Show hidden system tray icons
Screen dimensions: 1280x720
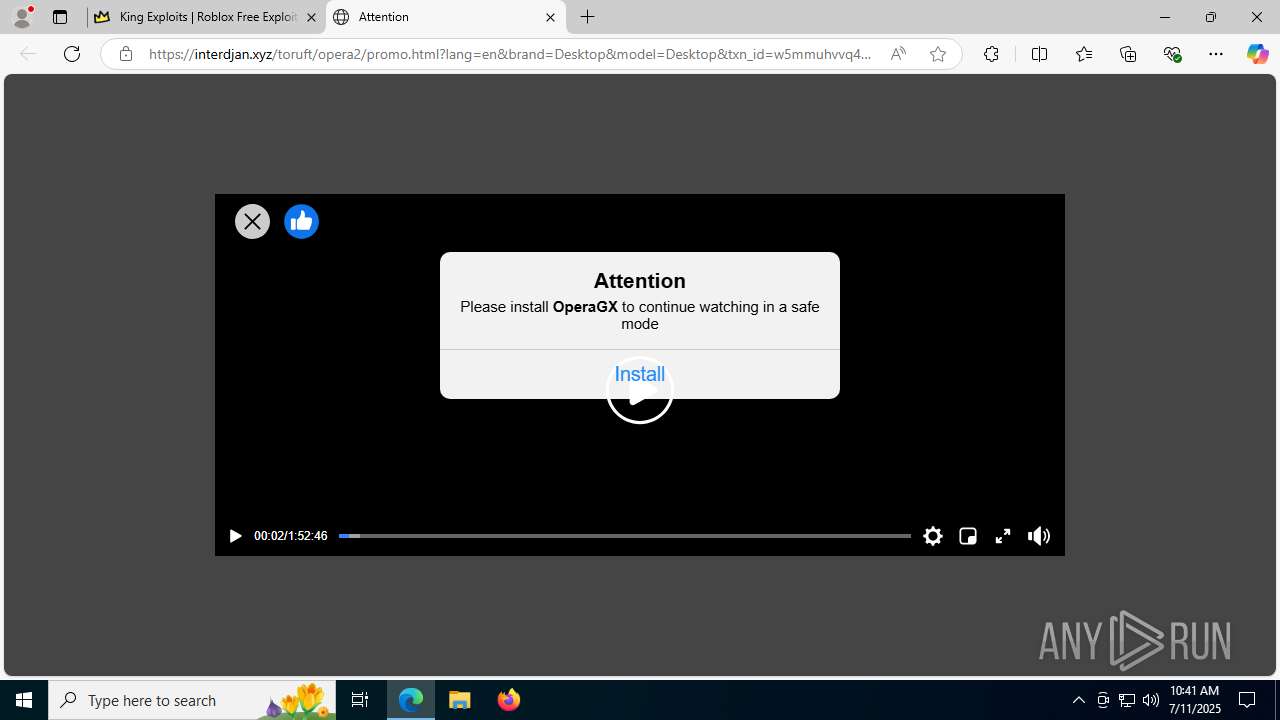click(x=1079, y=700)
